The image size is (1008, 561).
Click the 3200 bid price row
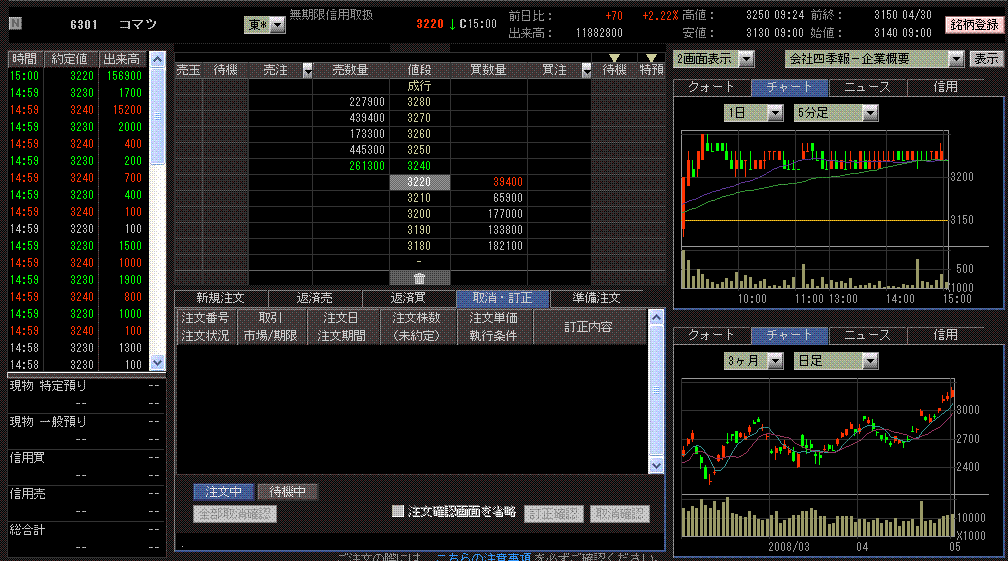click(x=420, y=214)
